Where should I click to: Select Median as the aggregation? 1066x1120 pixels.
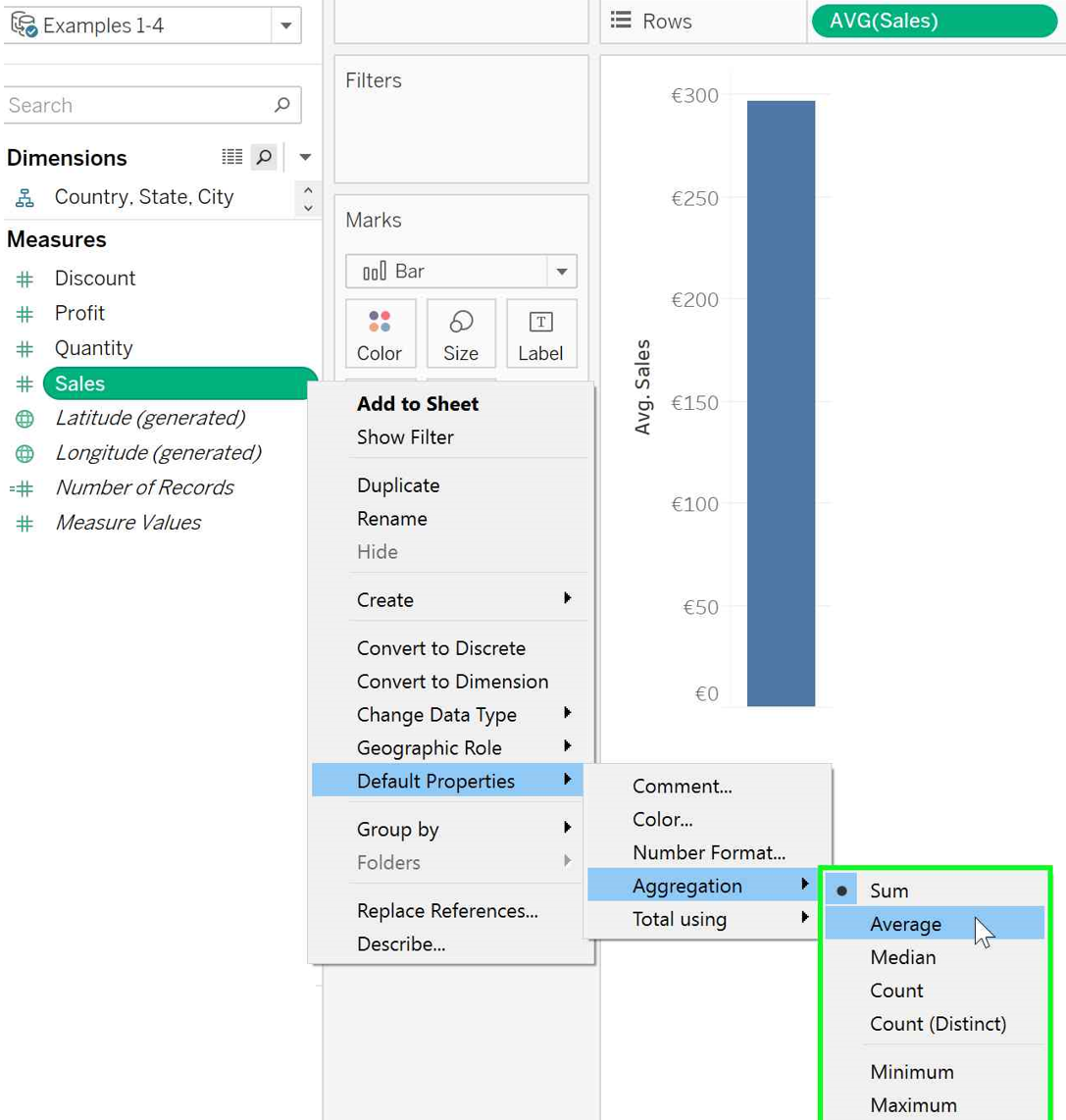903,956
